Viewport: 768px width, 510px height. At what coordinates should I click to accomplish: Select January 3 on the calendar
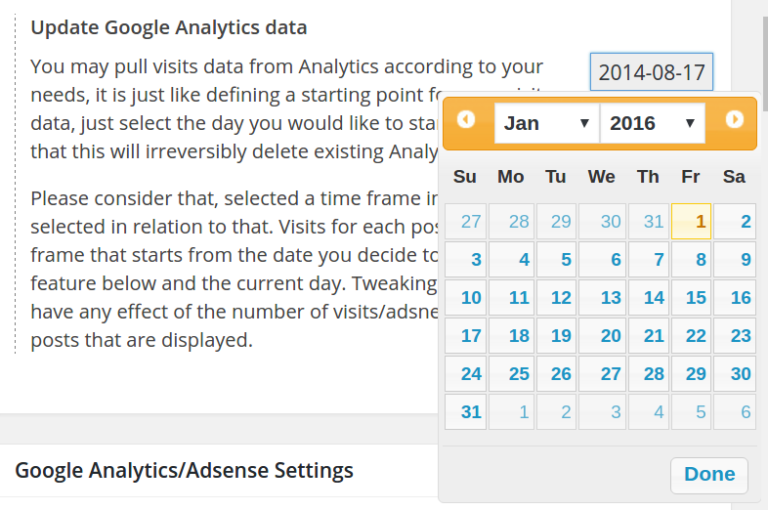[466, 260]
